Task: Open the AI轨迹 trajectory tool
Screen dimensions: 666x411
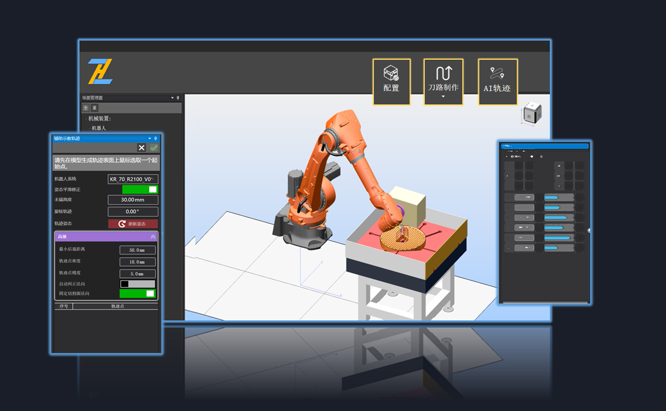Action: [x=497, y=75]
